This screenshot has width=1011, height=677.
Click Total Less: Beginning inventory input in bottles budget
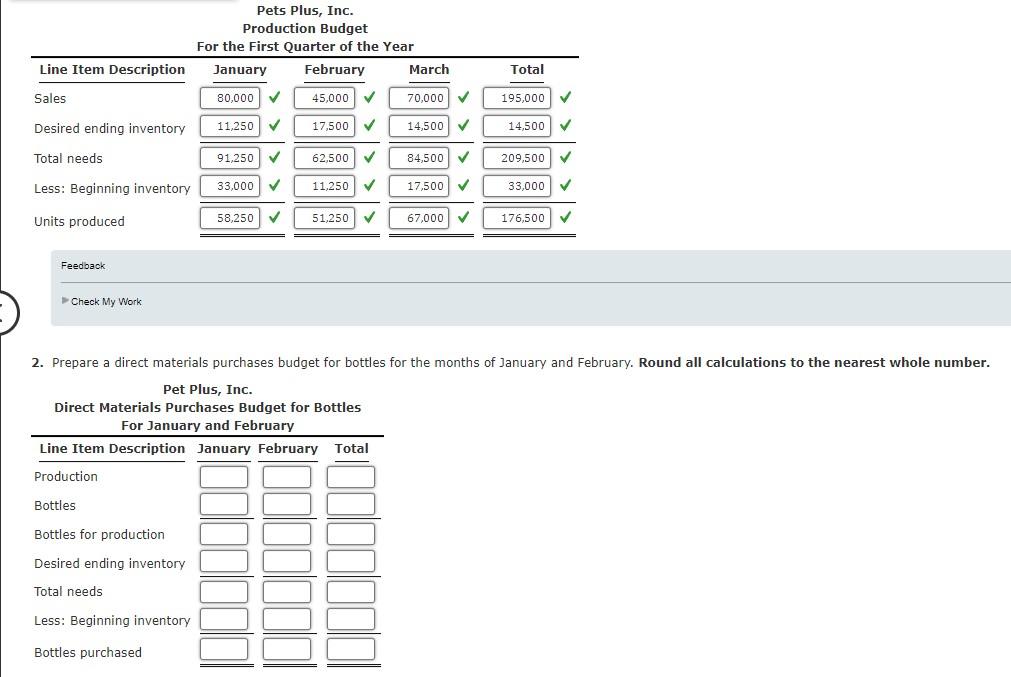pyautogui.click(x=351, y=619)
